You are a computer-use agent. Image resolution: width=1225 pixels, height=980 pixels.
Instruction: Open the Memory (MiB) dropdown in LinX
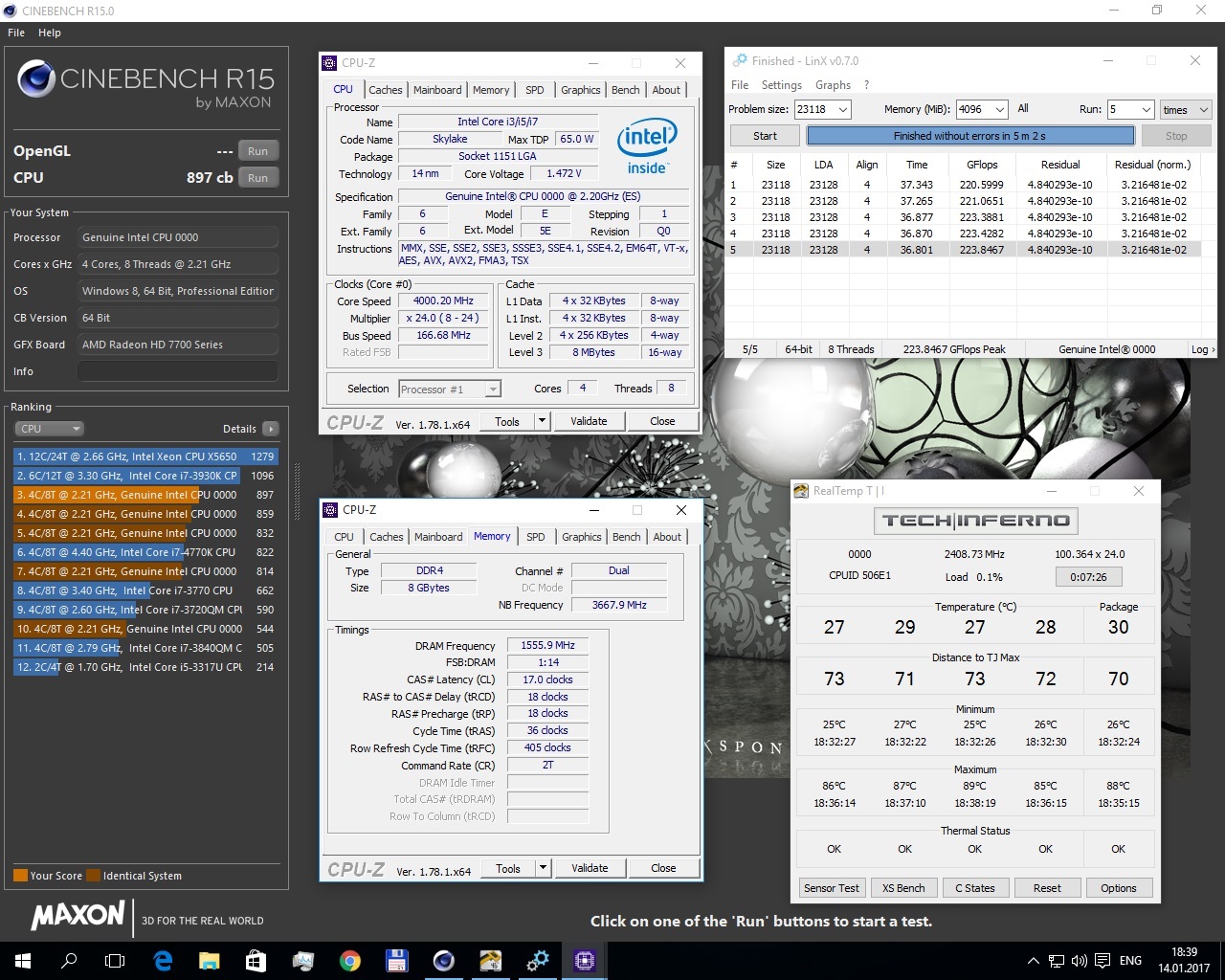coord(1000,109)
